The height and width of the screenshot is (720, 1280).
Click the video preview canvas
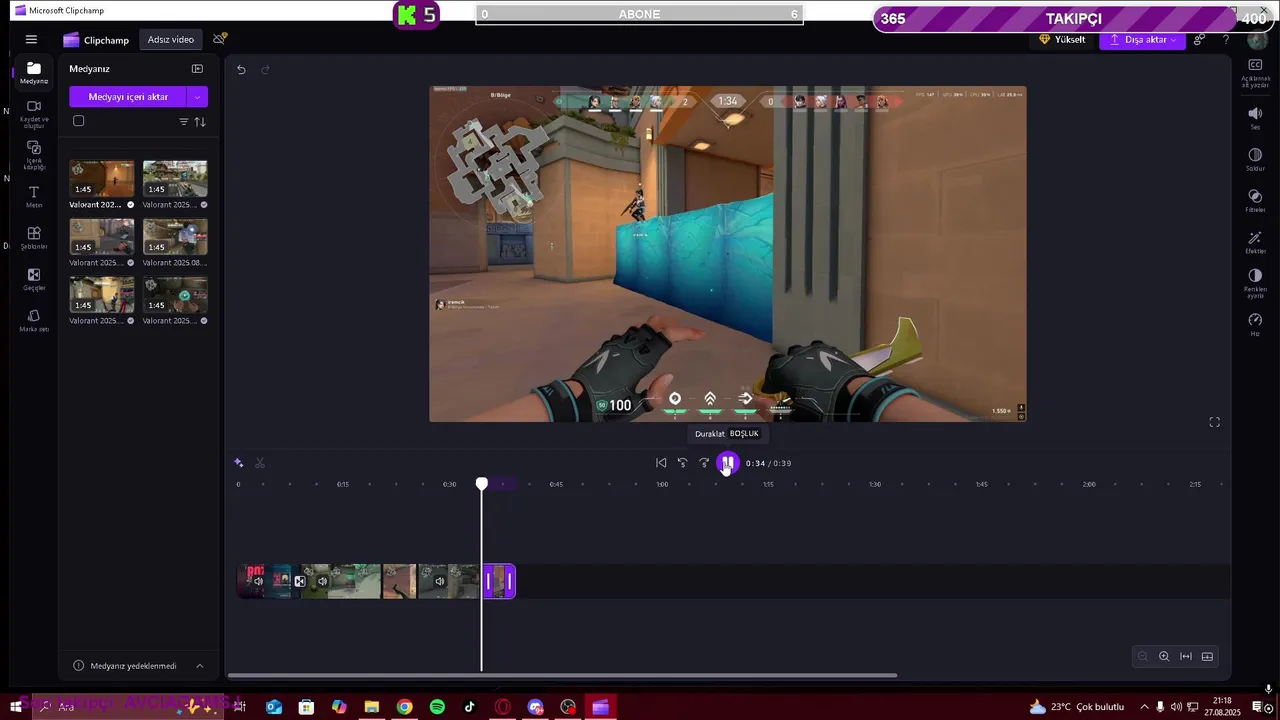tap(727, 254)
